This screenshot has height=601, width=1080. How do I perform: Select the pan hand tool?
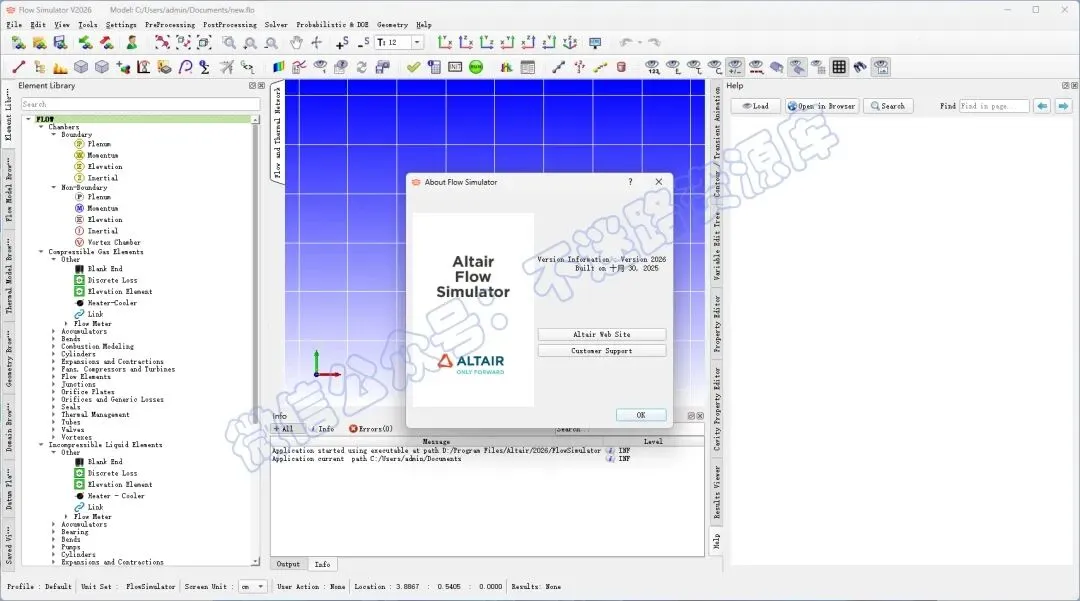295,43
